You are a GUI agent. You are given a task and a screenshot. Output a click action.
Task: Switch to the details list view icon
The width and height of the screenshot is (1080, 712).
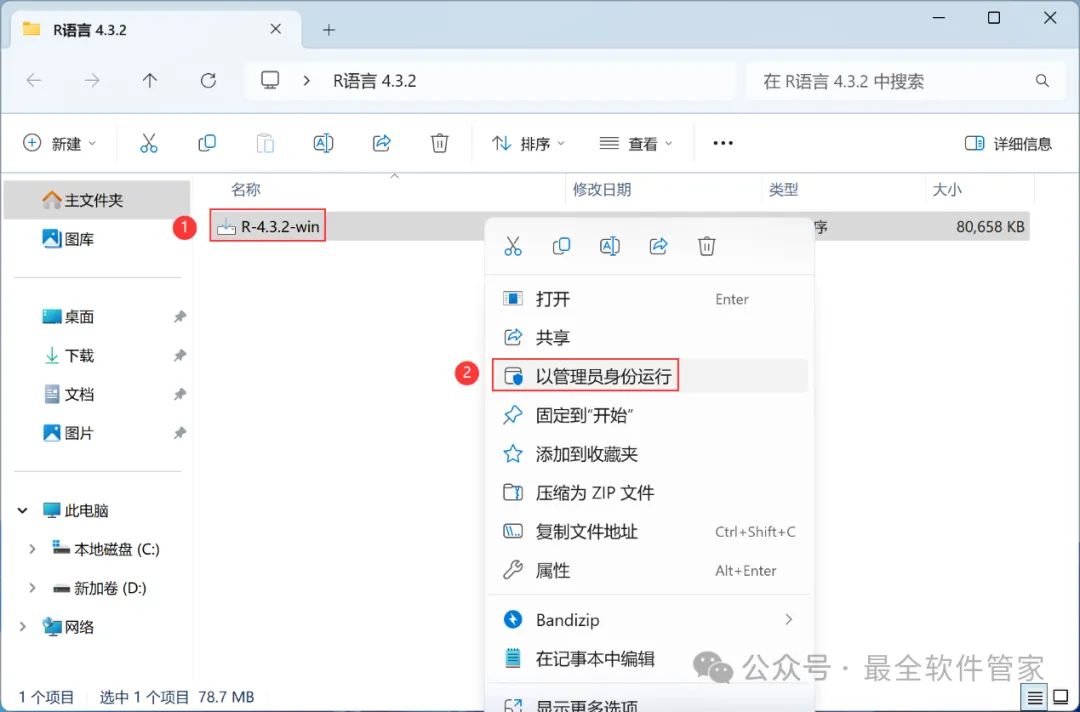coord(1035,698)
